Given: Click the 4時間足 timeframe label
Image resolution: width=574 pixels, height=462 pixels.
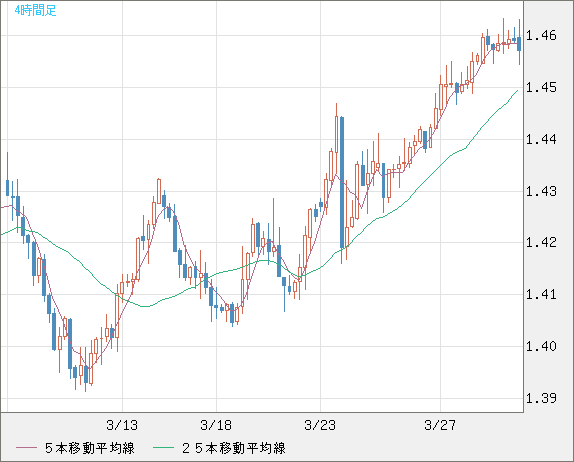Looking at the screenshot, I should (x=36, y=10).
